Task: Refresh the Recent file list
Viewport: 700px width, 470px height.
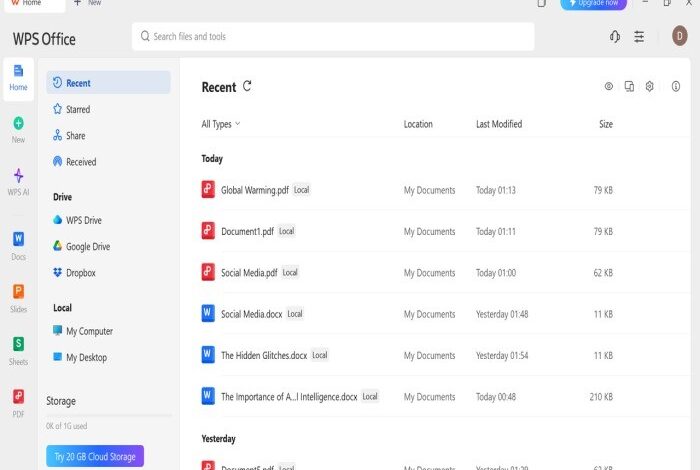Action: tap(247, 86)
